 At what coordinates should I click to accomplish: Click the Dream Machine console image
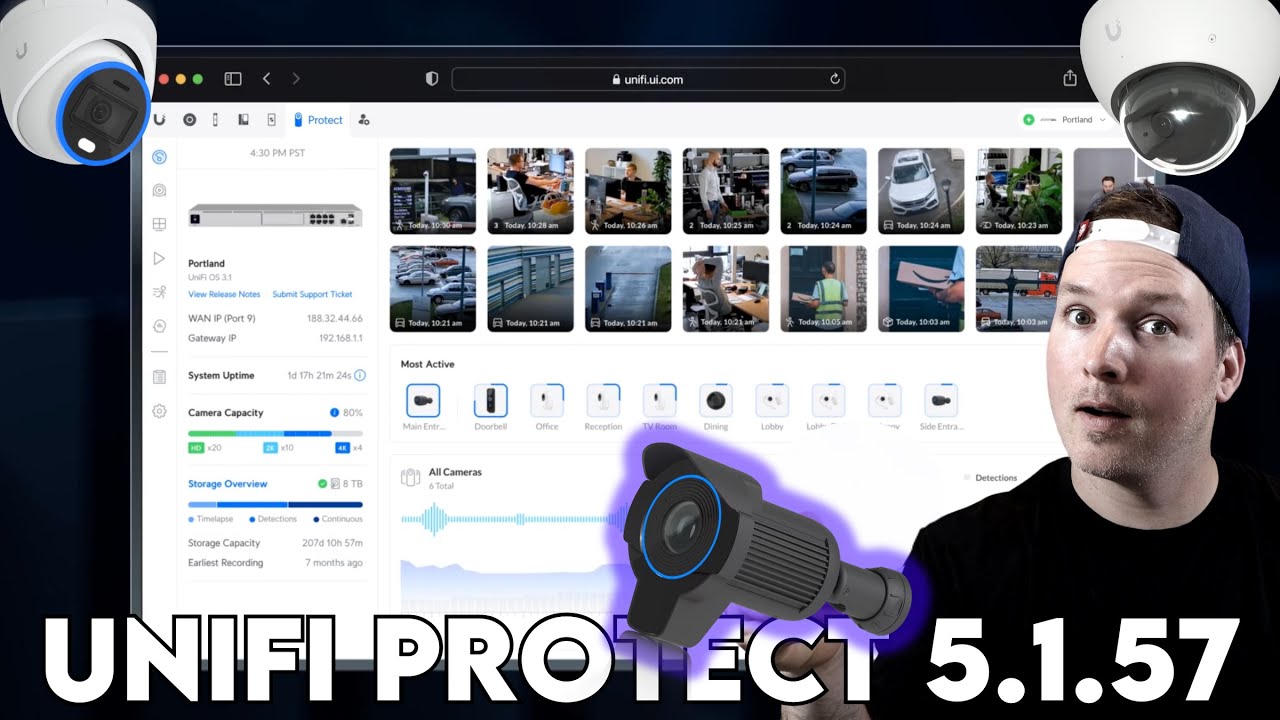(x=275, y=215)
